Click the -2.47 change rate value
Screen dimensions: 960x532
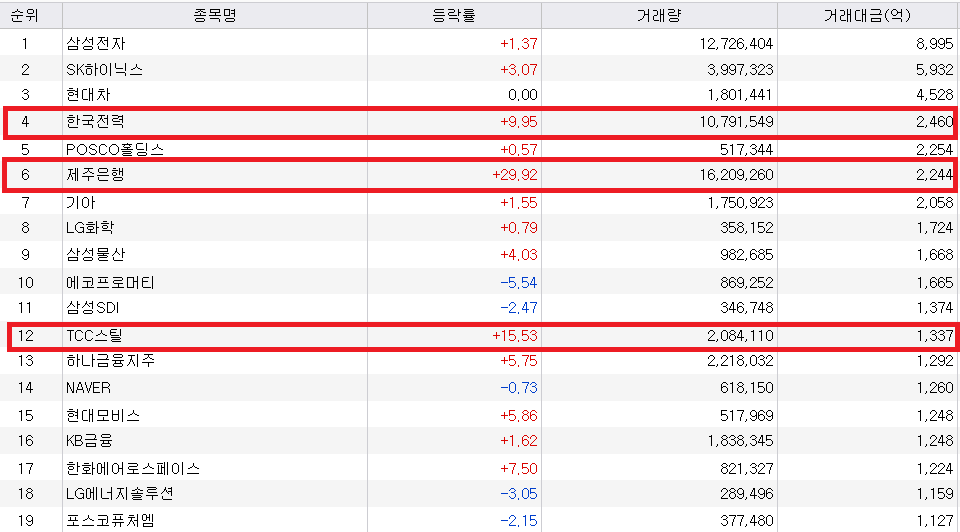pos(519,308)
